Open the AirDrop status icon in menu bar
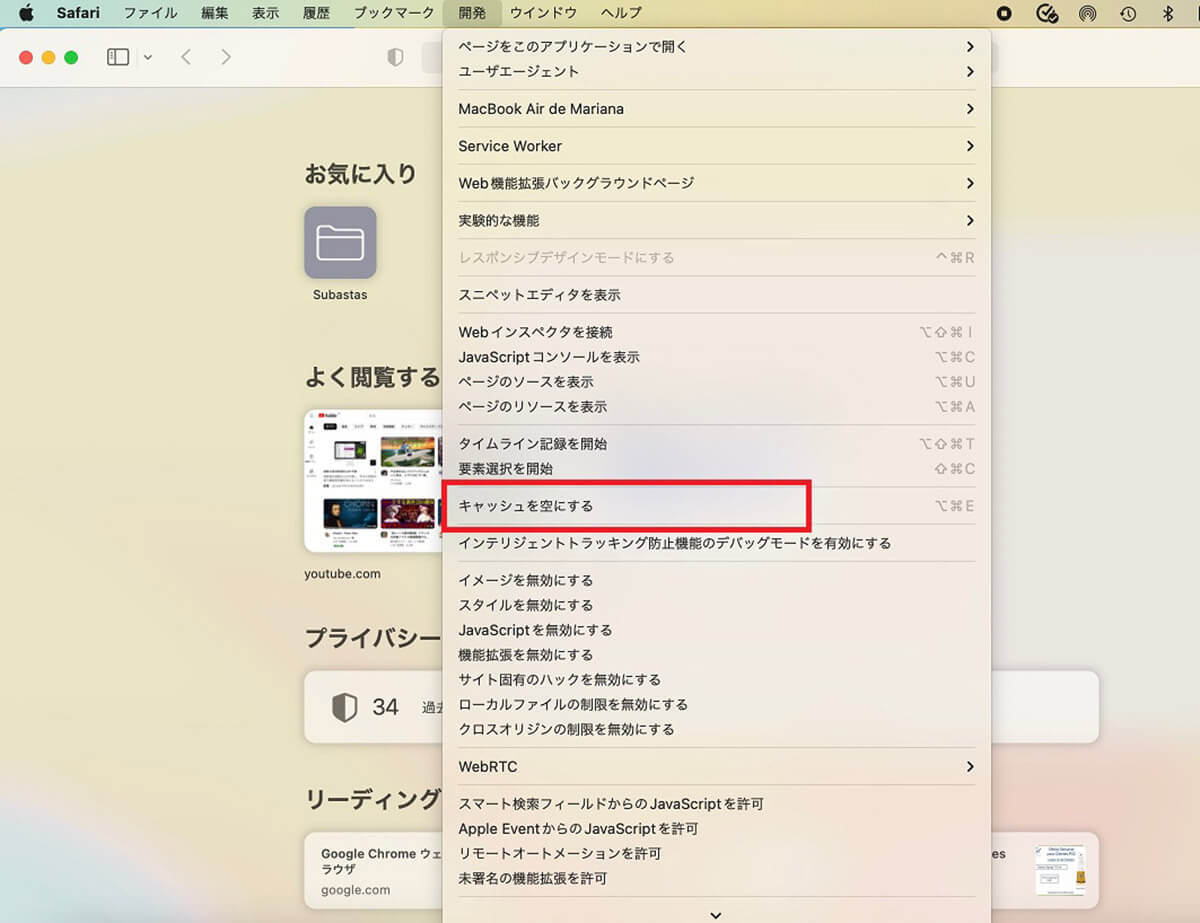Viewport: 1200px width, 923px height. tap(1088, 13)
